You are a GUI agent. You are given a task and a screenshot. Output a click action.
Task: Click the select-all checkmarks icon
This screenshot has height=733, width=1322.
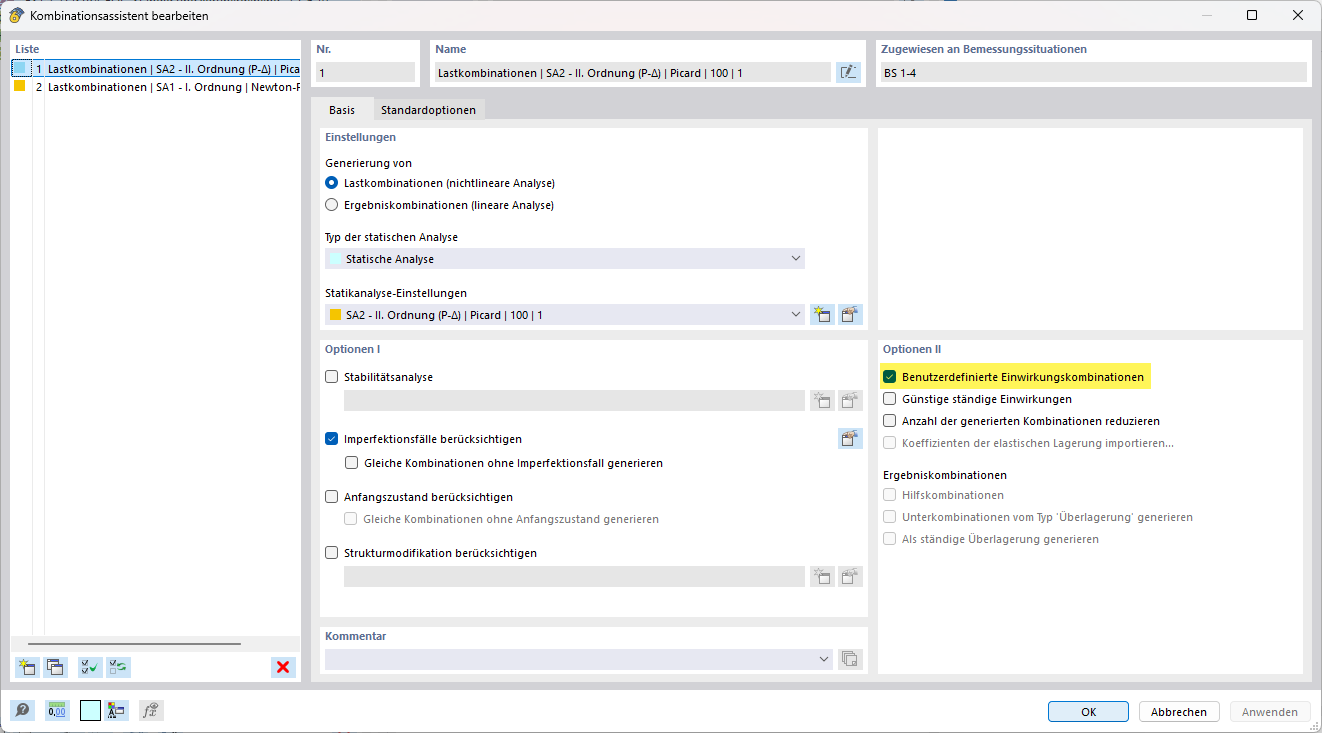90,667
